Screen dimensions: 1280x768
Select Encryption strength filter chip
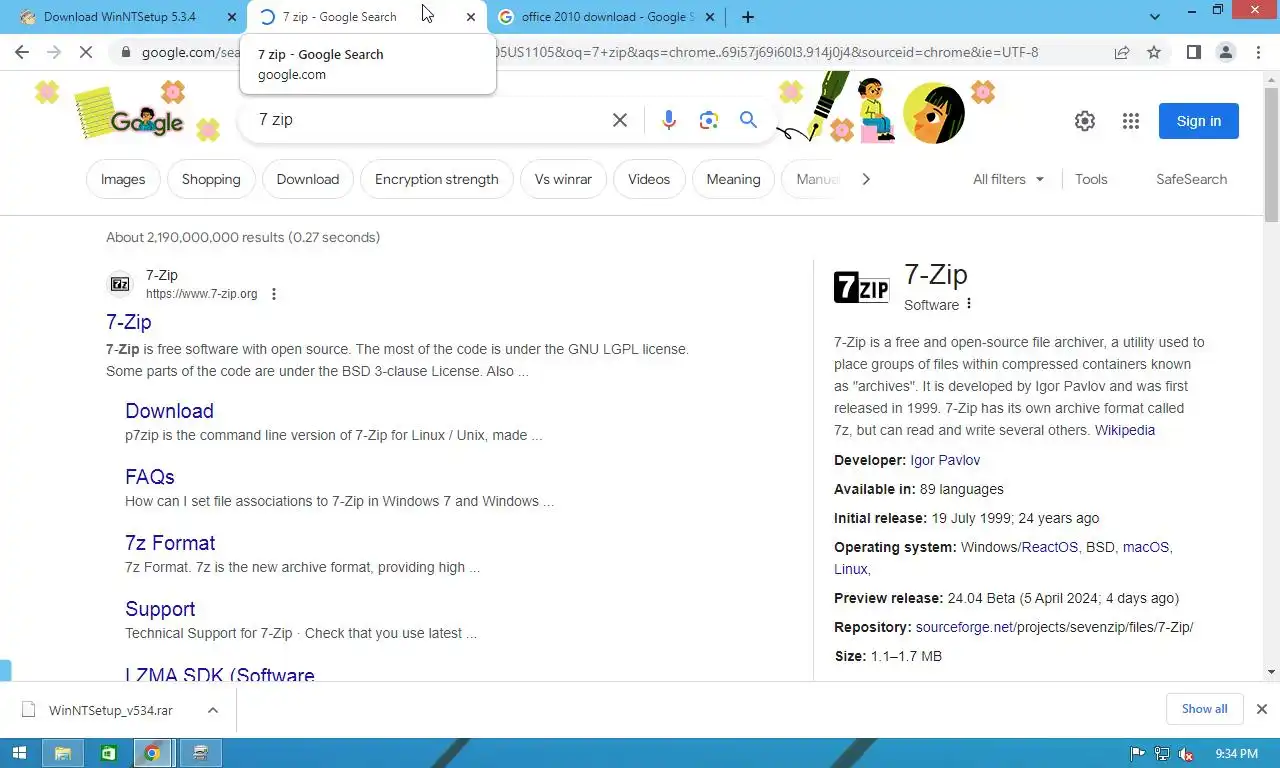tap(437, 179)
